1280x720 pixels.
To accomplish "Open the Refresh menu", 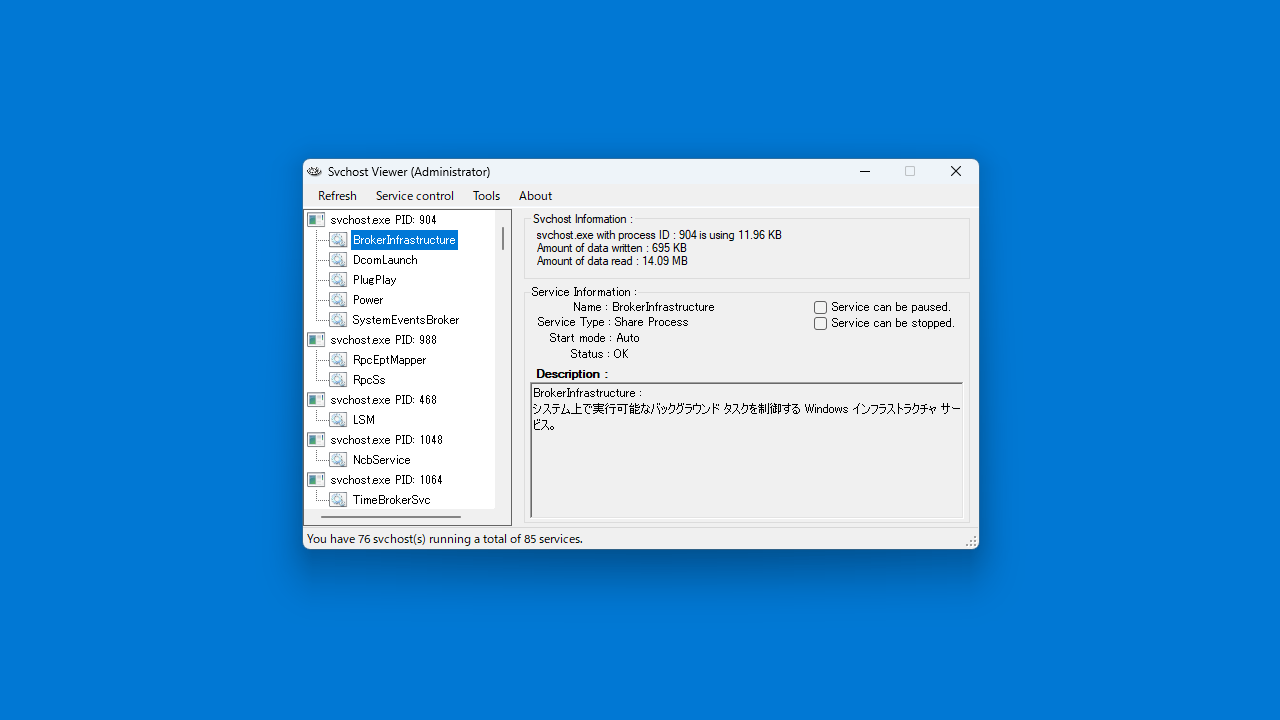I will [x=337, y=196].
